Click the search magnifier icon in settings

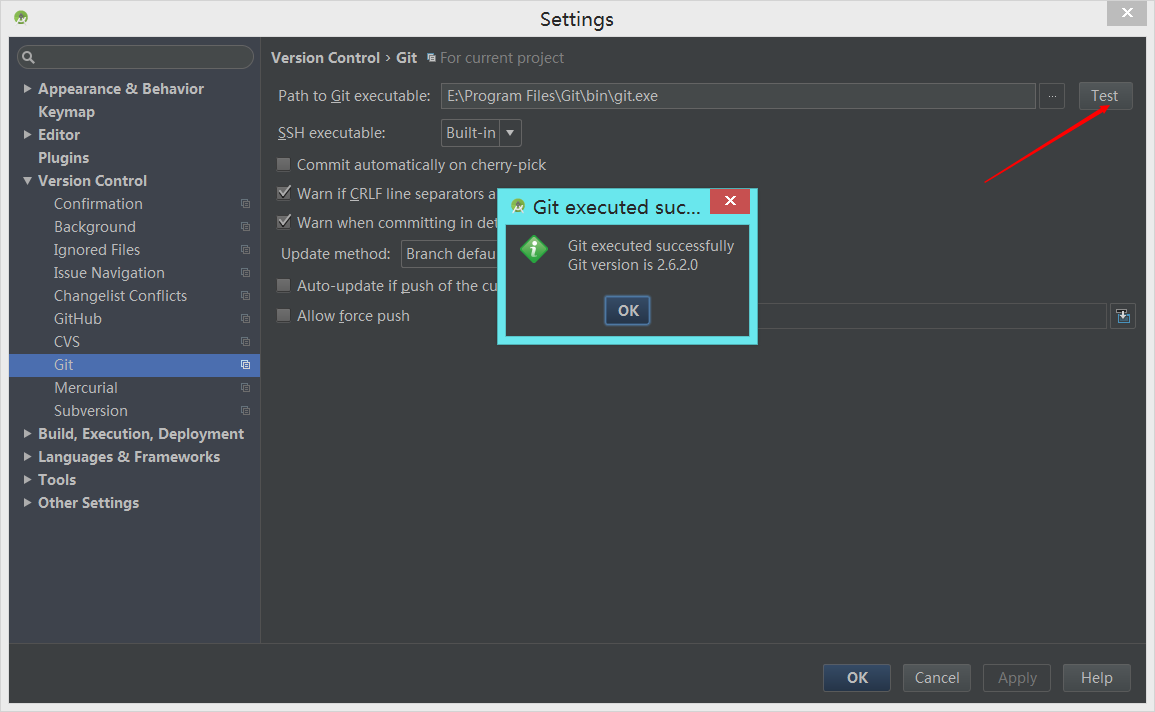point(28,57)
